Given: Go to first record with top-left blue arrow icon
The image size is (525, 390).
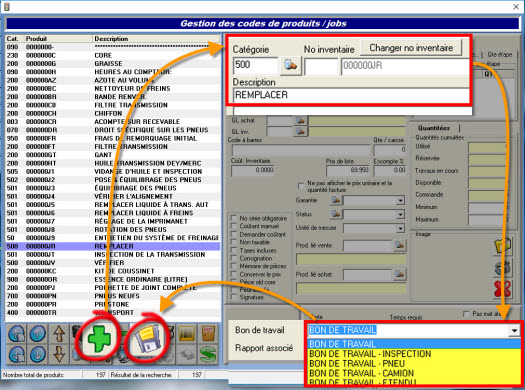Looking at the screenshot, I should tap(16, 334).
